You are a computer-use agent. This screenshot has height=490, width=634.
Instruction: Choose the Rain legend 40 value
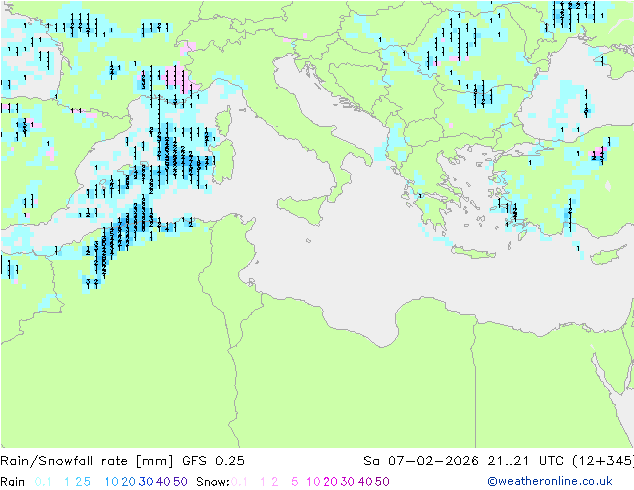(163, 482)
